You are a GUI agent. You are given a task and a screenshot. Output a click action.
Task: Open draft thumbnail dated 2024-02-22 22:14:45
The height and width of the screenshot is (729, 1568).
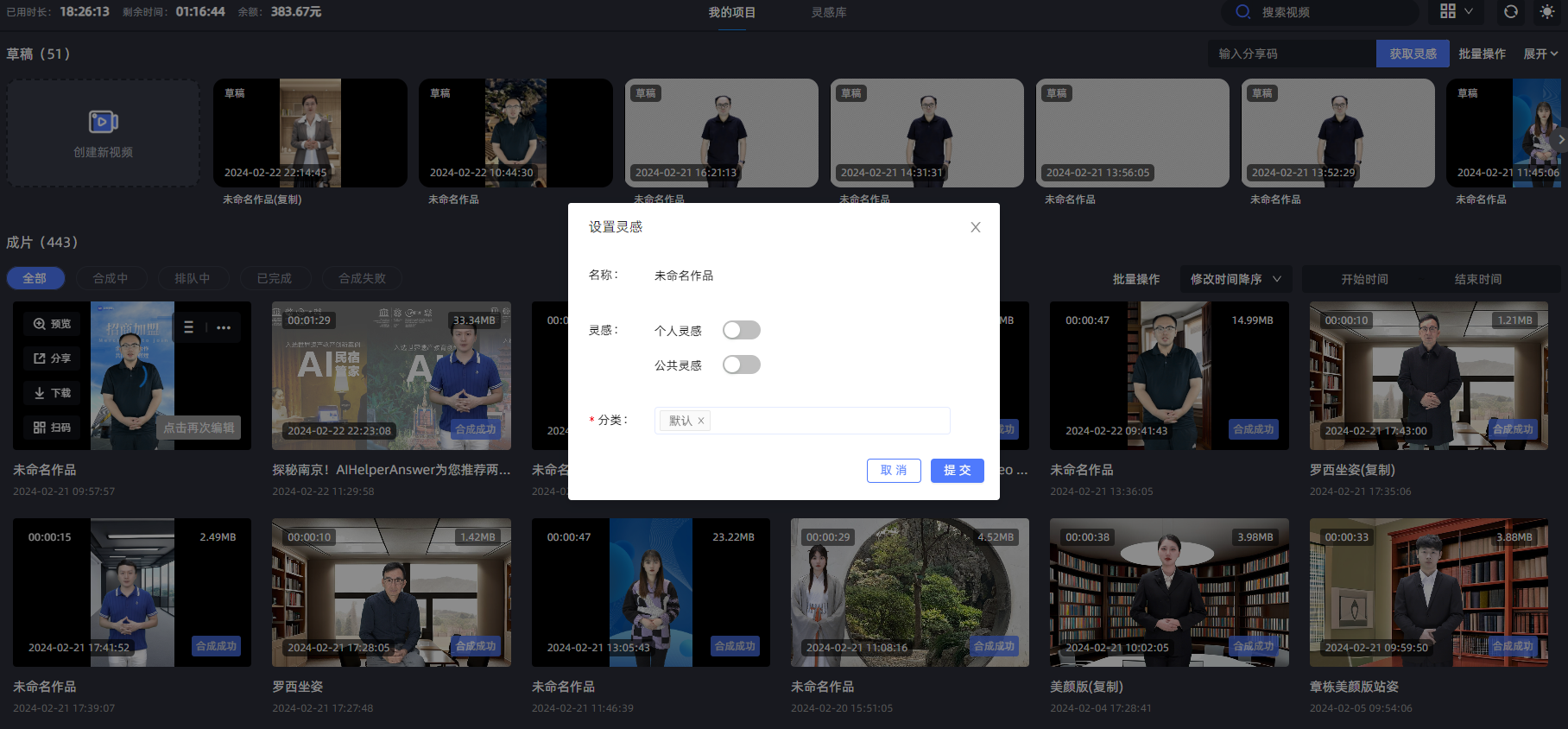pyautogui.click(x=310, y=133)
